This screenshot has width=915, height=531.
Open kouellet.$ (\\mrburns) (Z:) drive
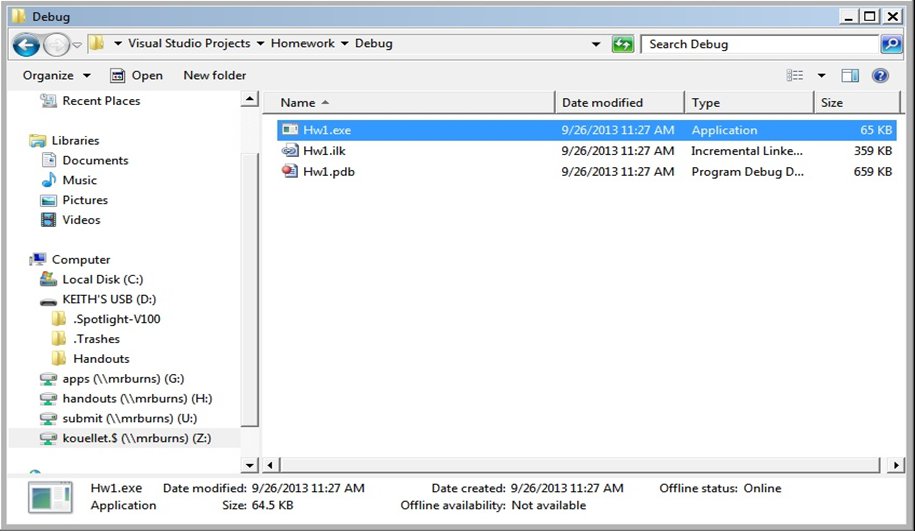click(x=137, y=438)
